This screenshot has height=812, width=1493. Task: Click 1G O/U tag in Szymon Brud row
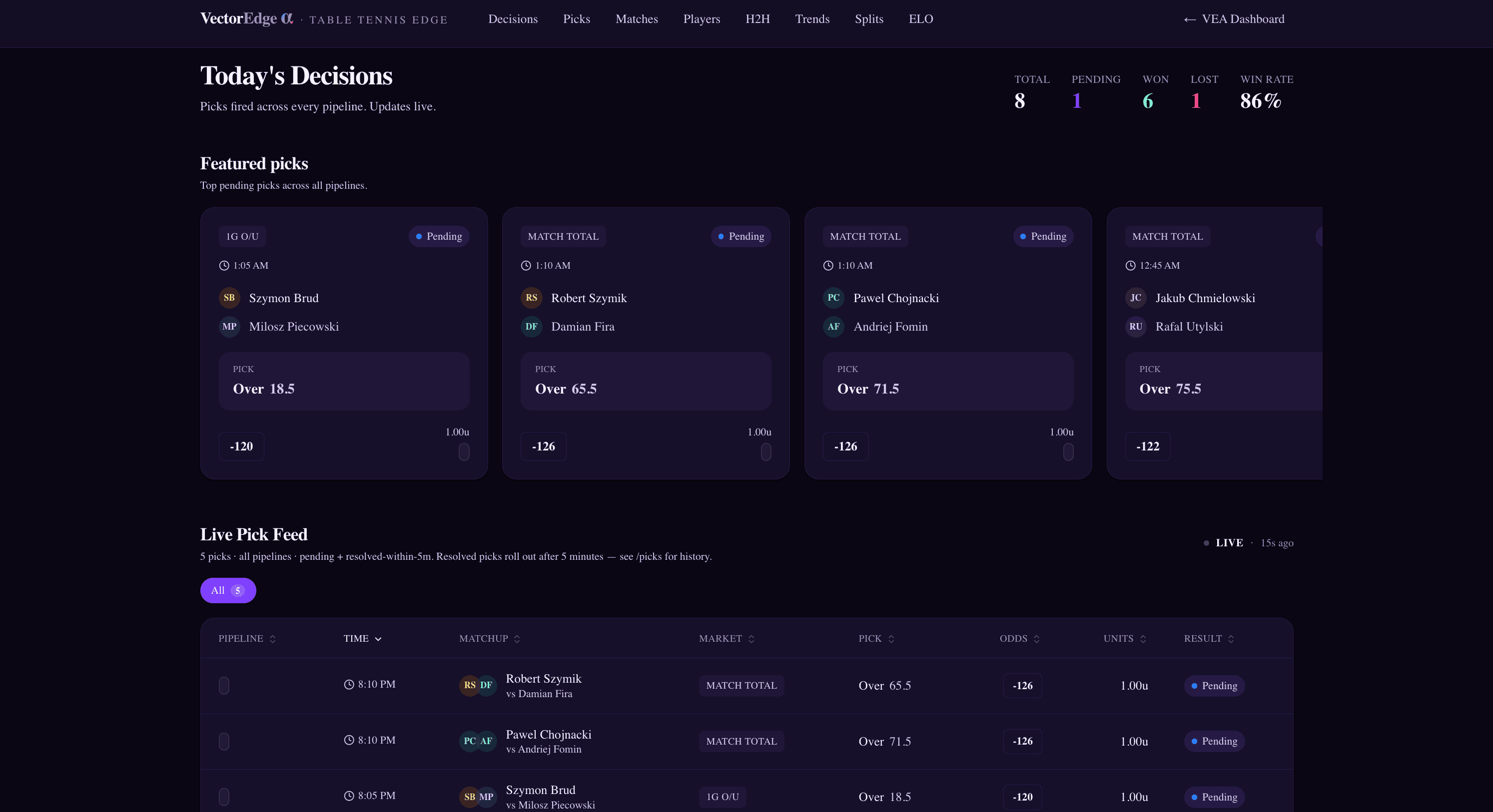click(722, 797)
